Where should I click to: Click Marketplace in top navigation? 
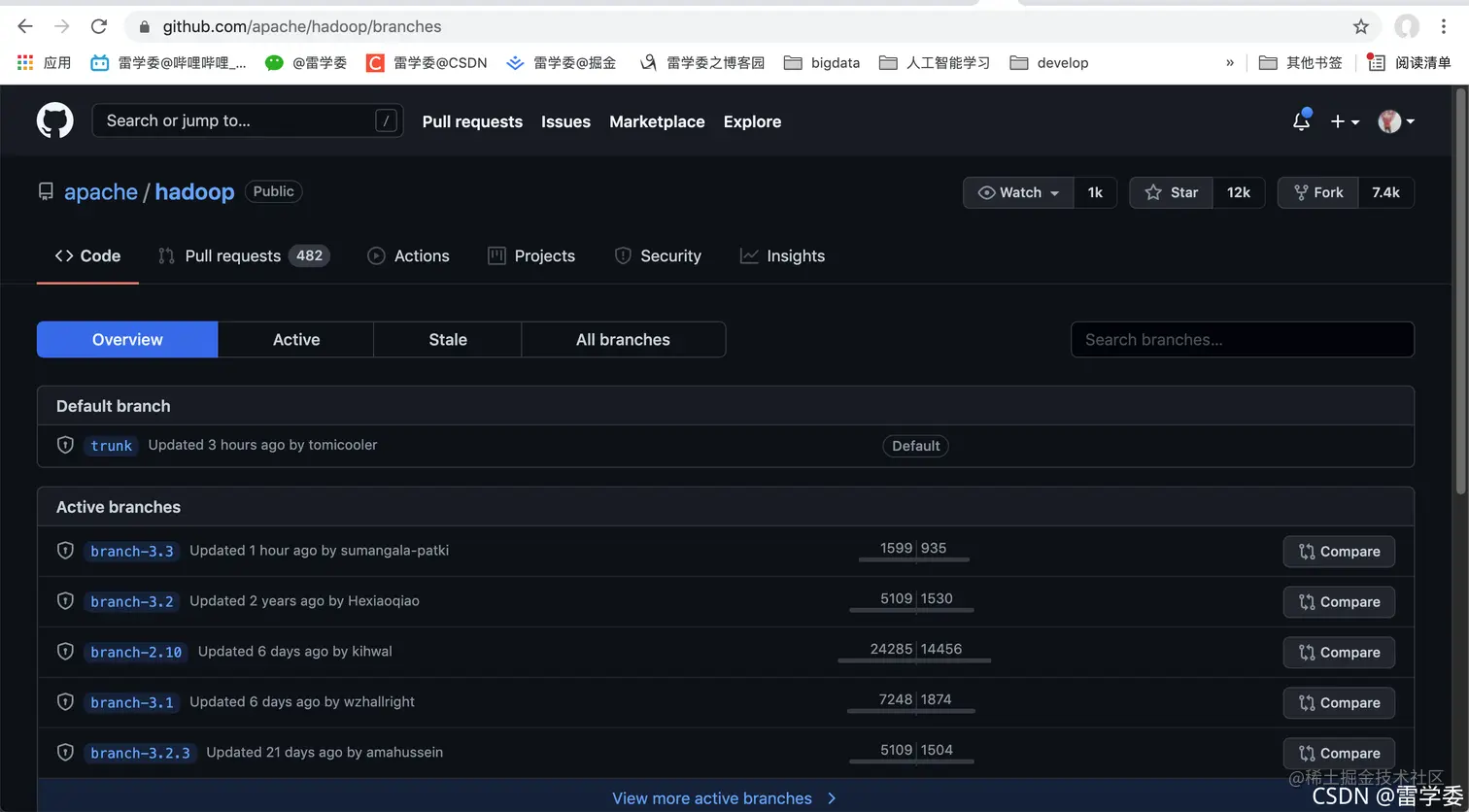[657, 121]
